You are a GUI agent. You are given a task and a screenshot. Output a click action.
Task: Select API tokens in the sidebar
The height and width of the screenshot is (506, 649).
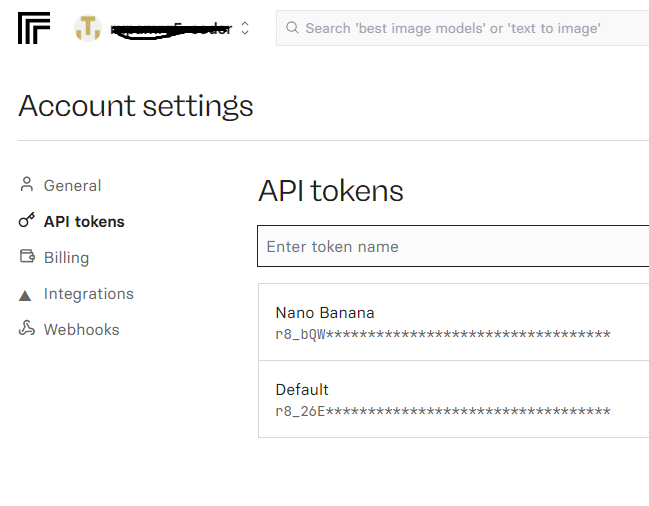(84, 221)
